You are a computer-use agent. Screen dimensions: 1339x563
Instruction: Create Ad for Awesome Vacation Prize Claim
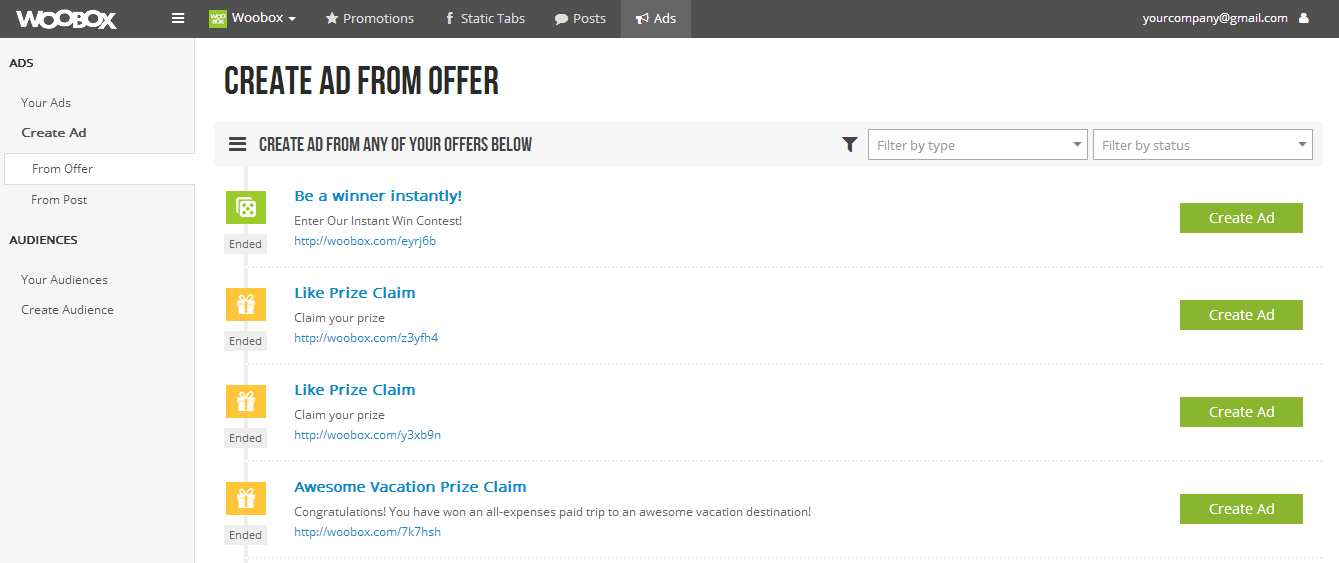coord(1241,509)
